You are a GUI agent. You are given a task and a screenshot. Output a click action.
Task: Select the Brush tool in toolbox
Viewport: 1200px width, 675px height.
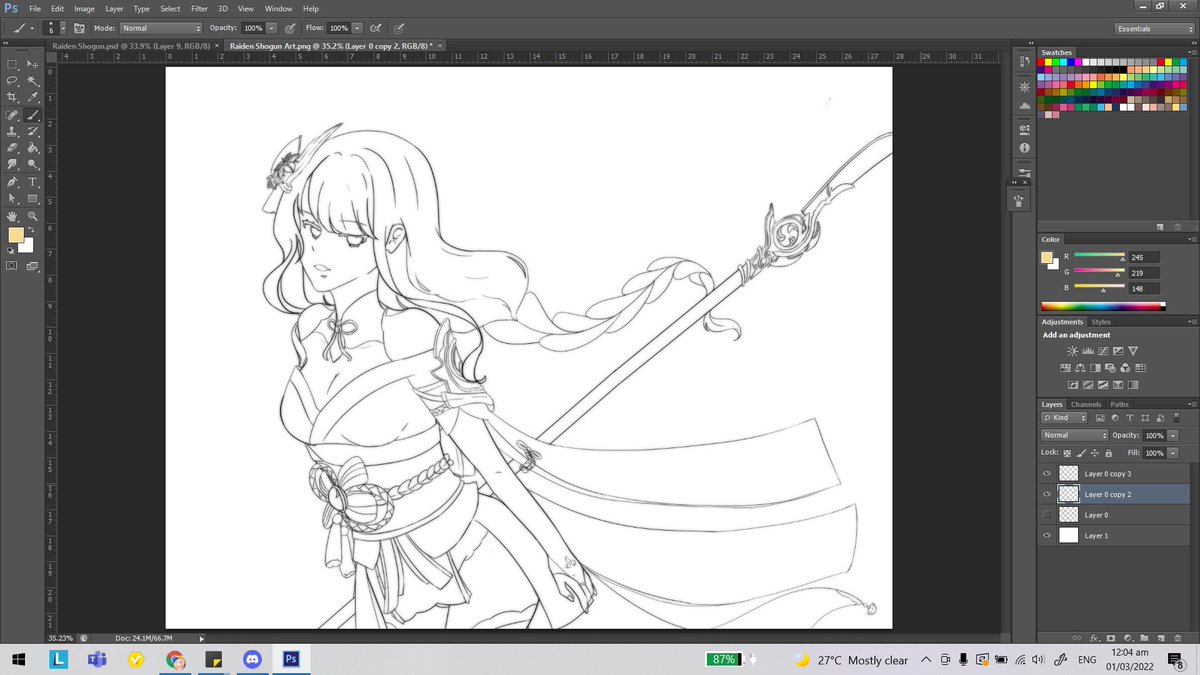coord(32,115)
